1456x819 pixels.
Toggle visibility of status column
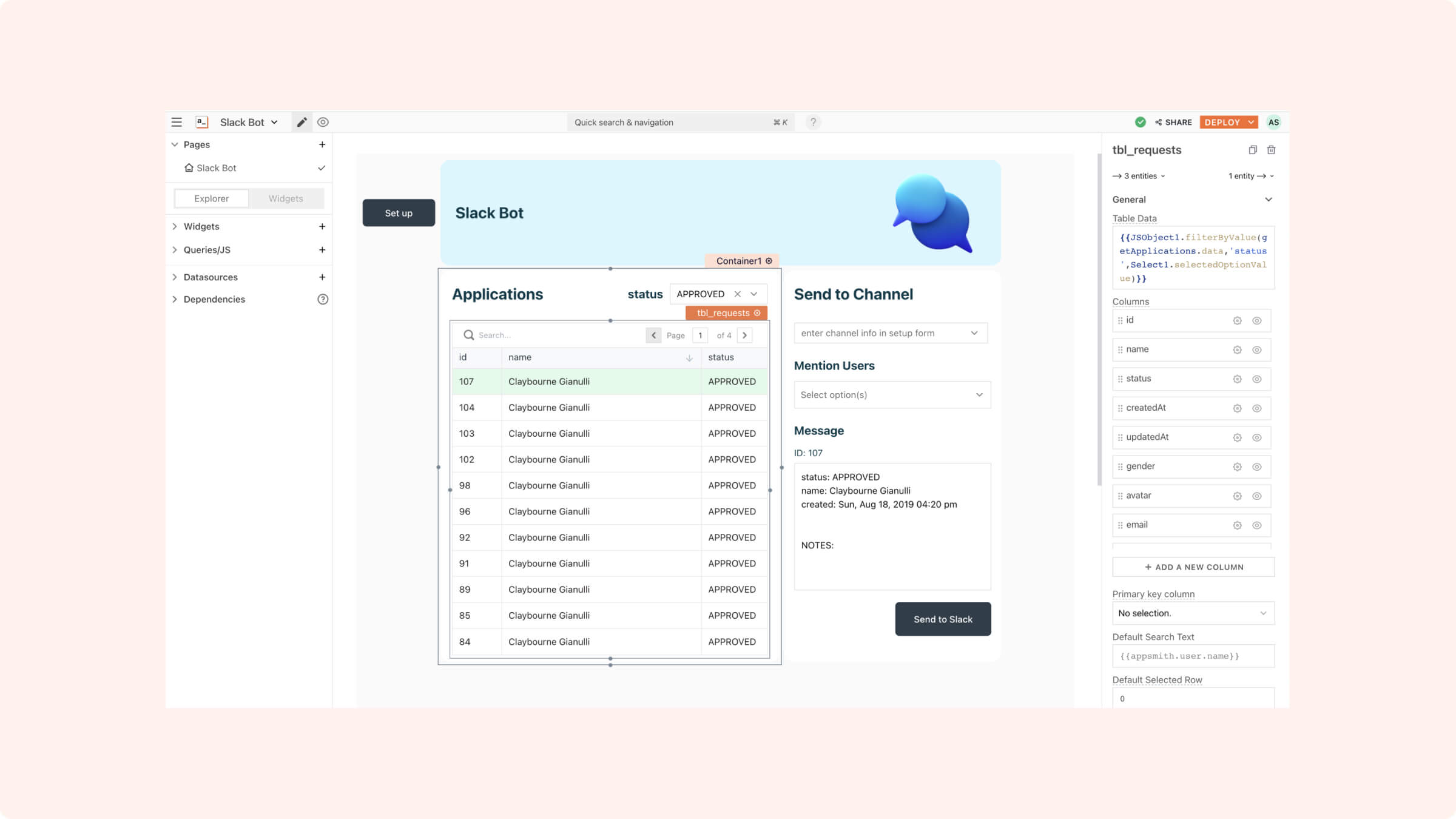coord(1257,379)
